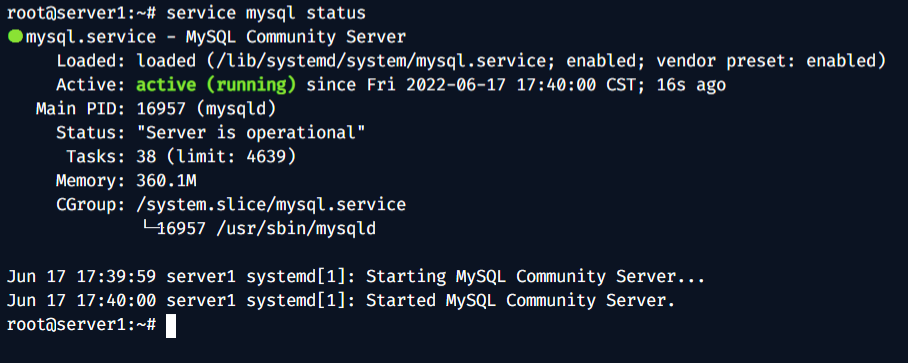Click the tree branch symbol before 16957
The image size is (908, 363).
click(150, 227)
